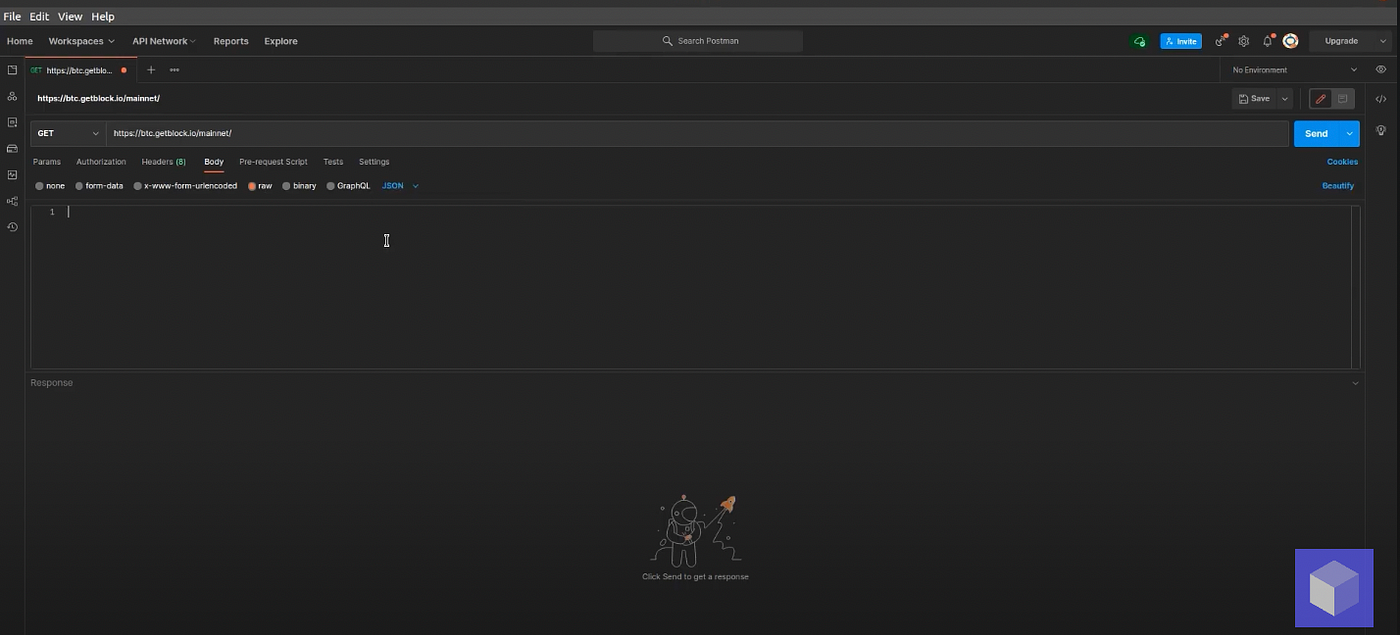
Task: Open notifications via the bell icon
Action: pos(1267,41)
